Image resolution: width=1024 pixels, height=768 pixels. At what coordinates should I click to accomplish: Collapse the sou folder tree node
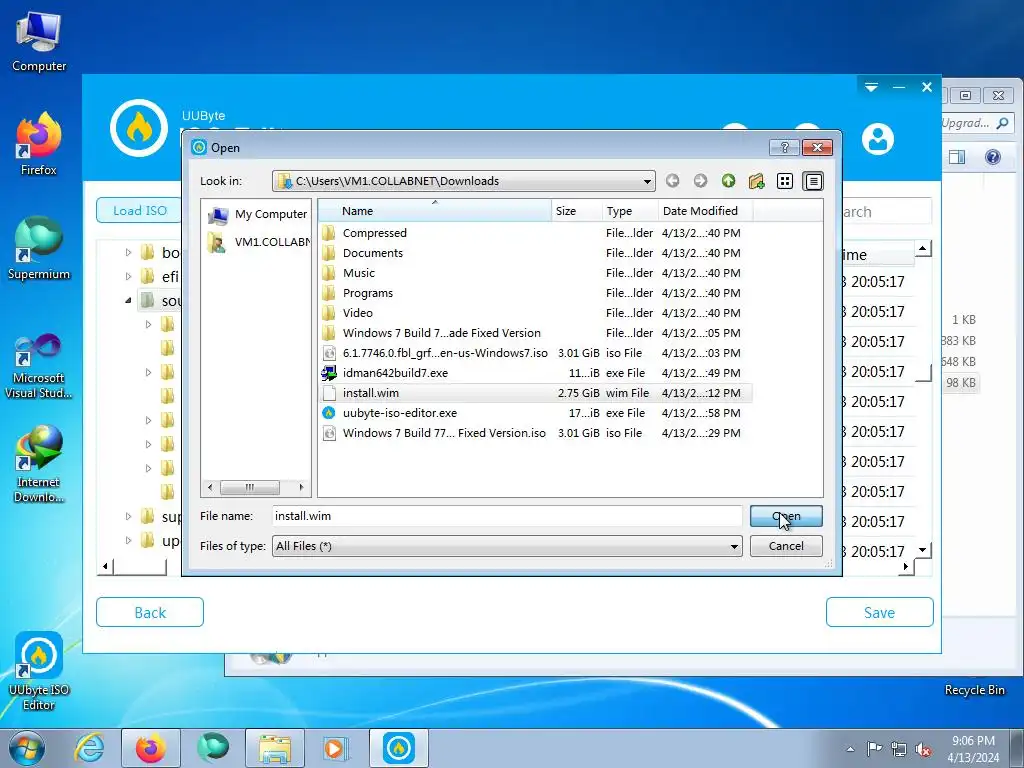[128, 300]
